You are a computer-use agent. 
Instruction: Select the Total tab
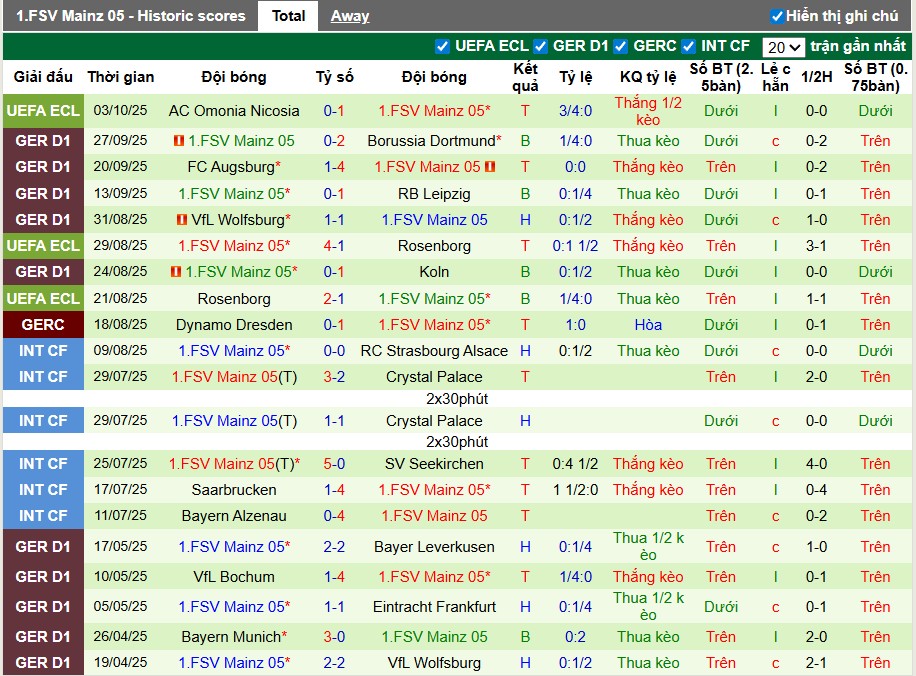288,16
